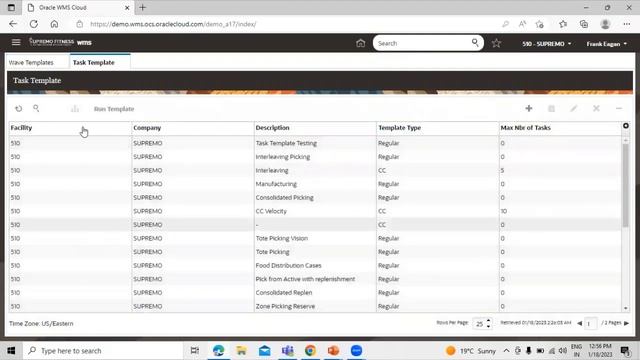
Task: Select the CC Velocity row
Action: tap(315, 211)
